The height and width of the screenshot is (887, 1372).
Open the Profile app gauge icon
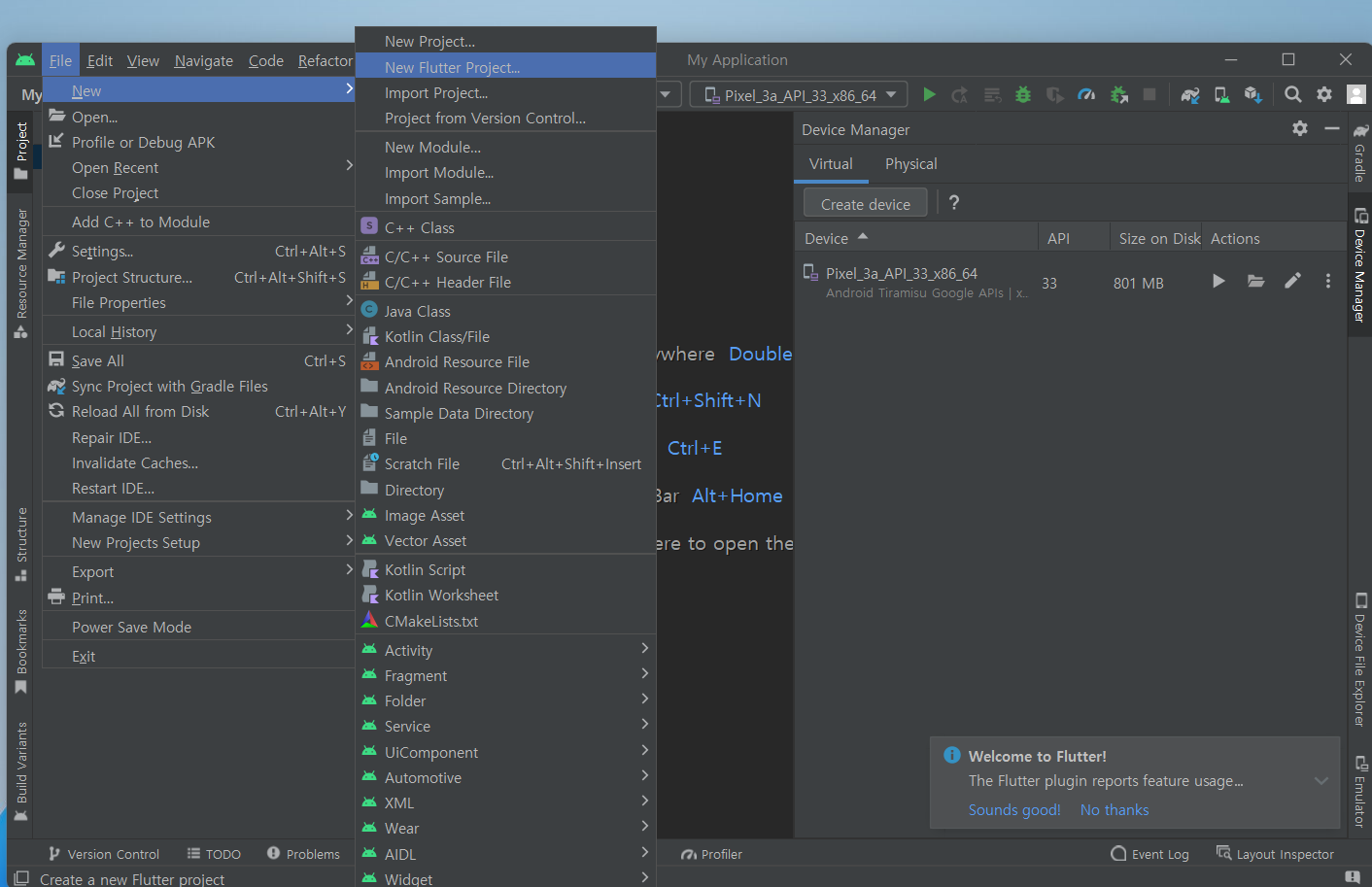[x=1086, y=94]
